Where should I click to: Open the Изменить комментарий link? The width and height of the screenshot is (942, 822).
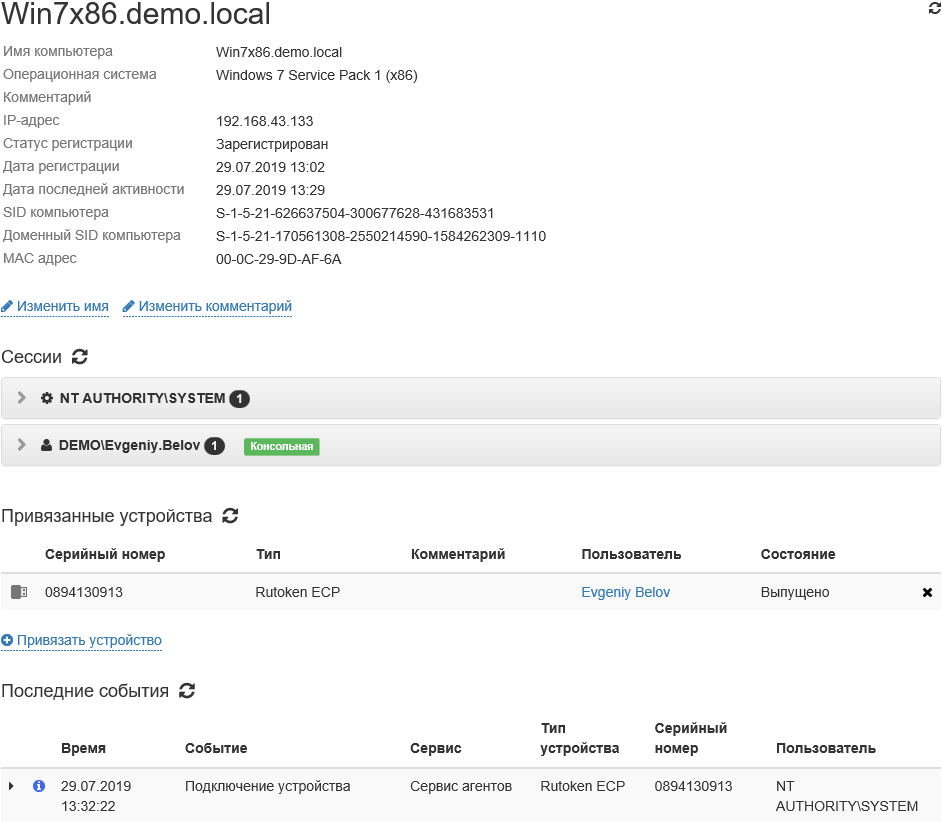[214, 307]
